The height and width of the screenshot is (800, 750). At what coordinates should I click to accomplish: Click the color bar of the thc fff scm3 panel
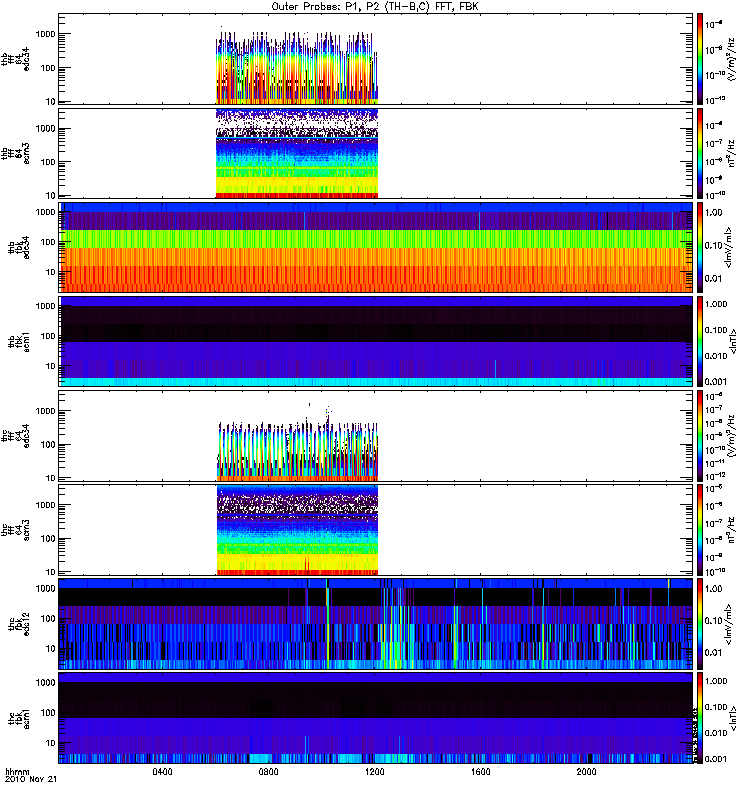[700, 530]
